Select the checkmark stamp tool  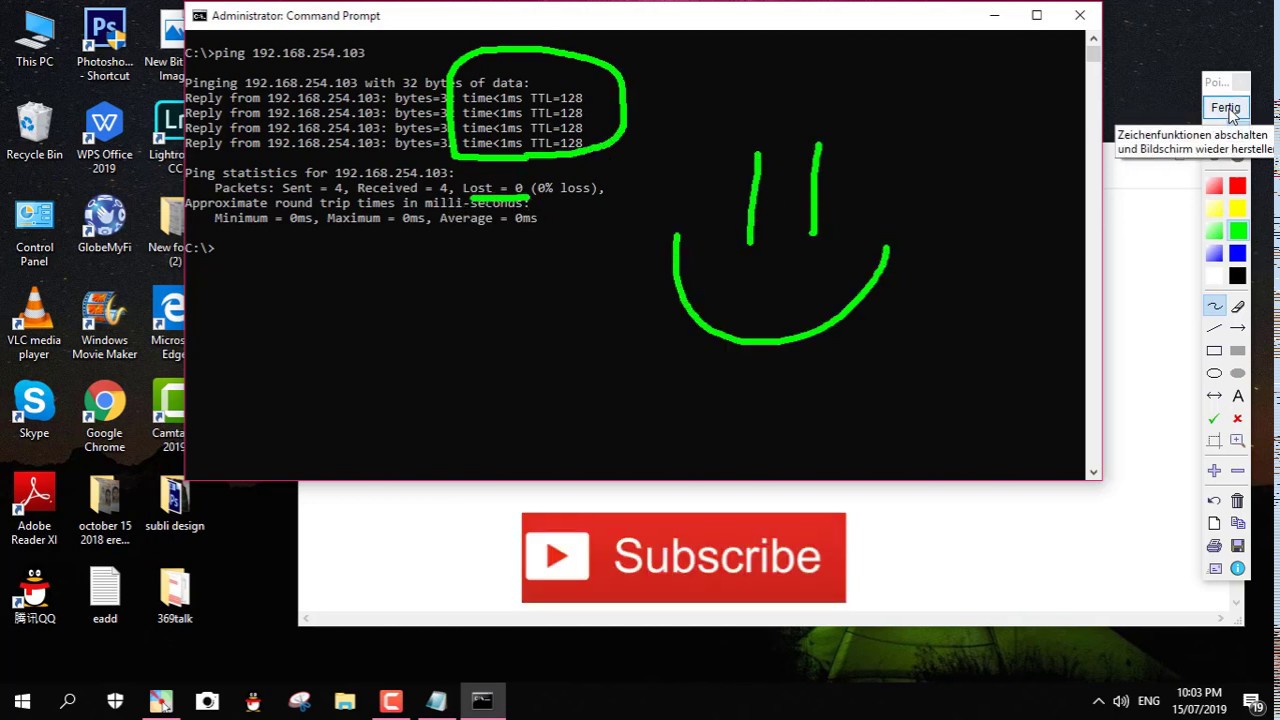click(x=1212, y=419)
